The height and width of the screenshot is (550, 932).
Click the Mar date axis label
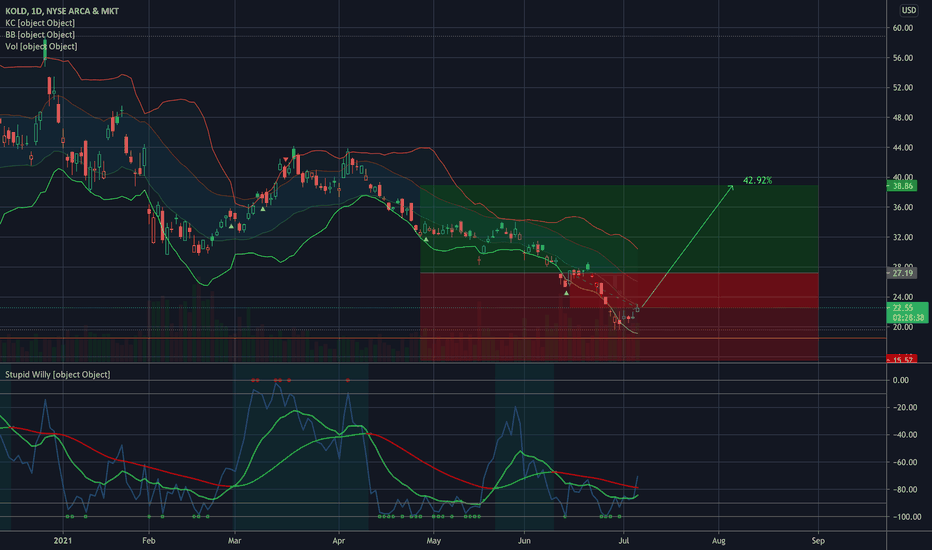[x=235, y=540]
